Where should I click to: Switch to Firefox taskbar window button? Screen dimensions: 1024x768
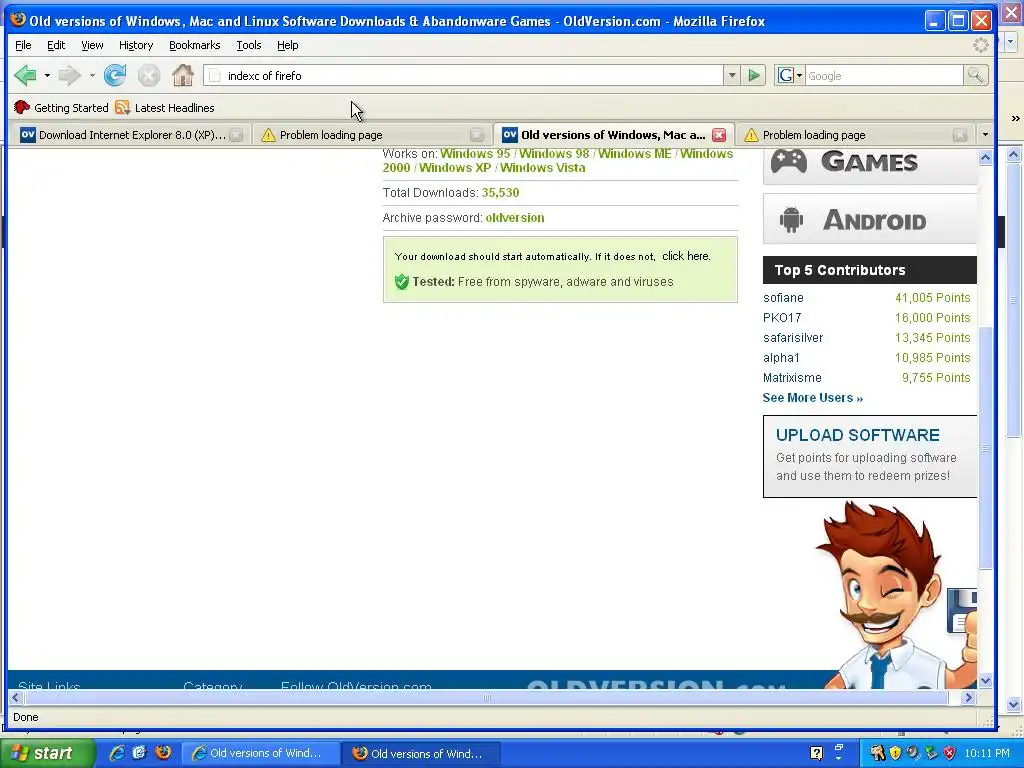click(422, 753)
